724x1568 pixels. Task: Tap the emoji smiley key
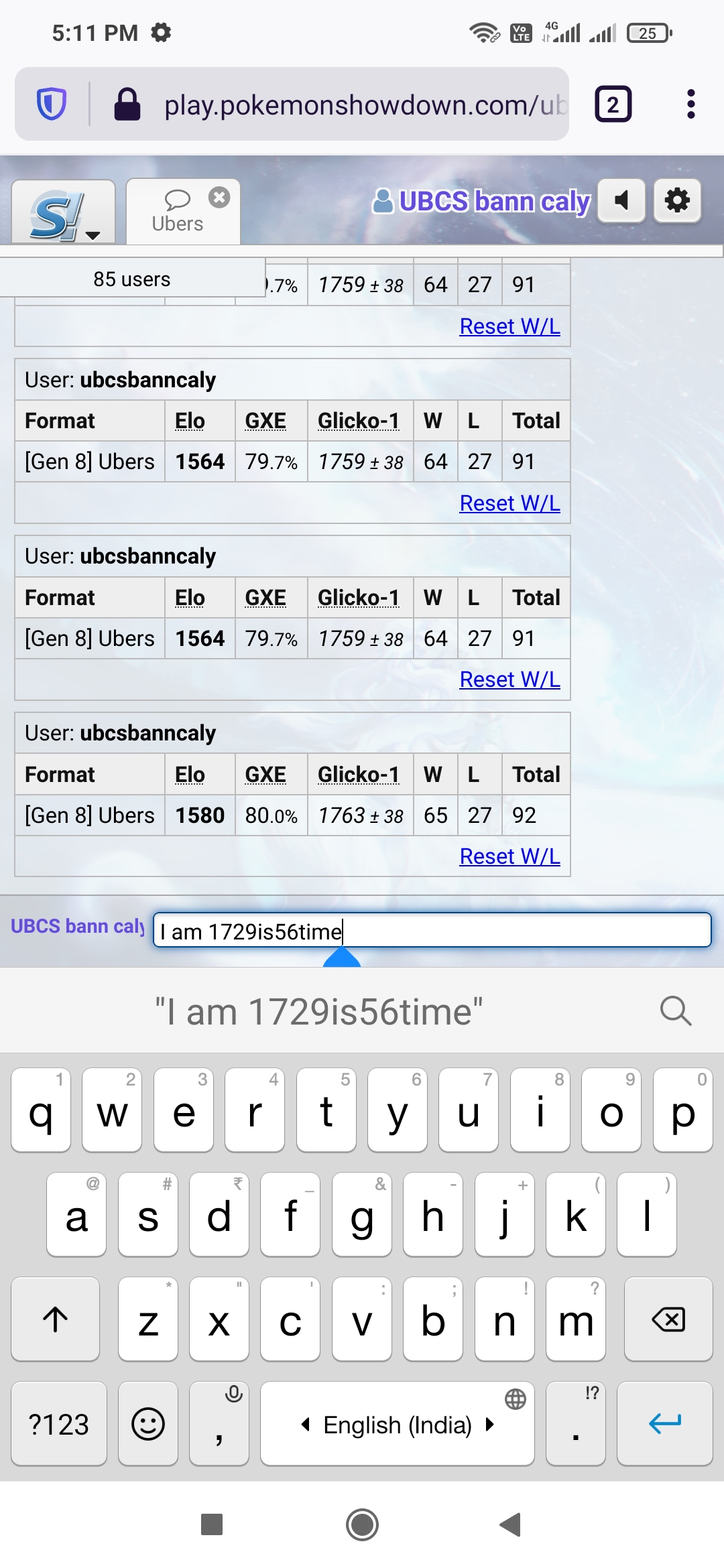coord(147,1423)
